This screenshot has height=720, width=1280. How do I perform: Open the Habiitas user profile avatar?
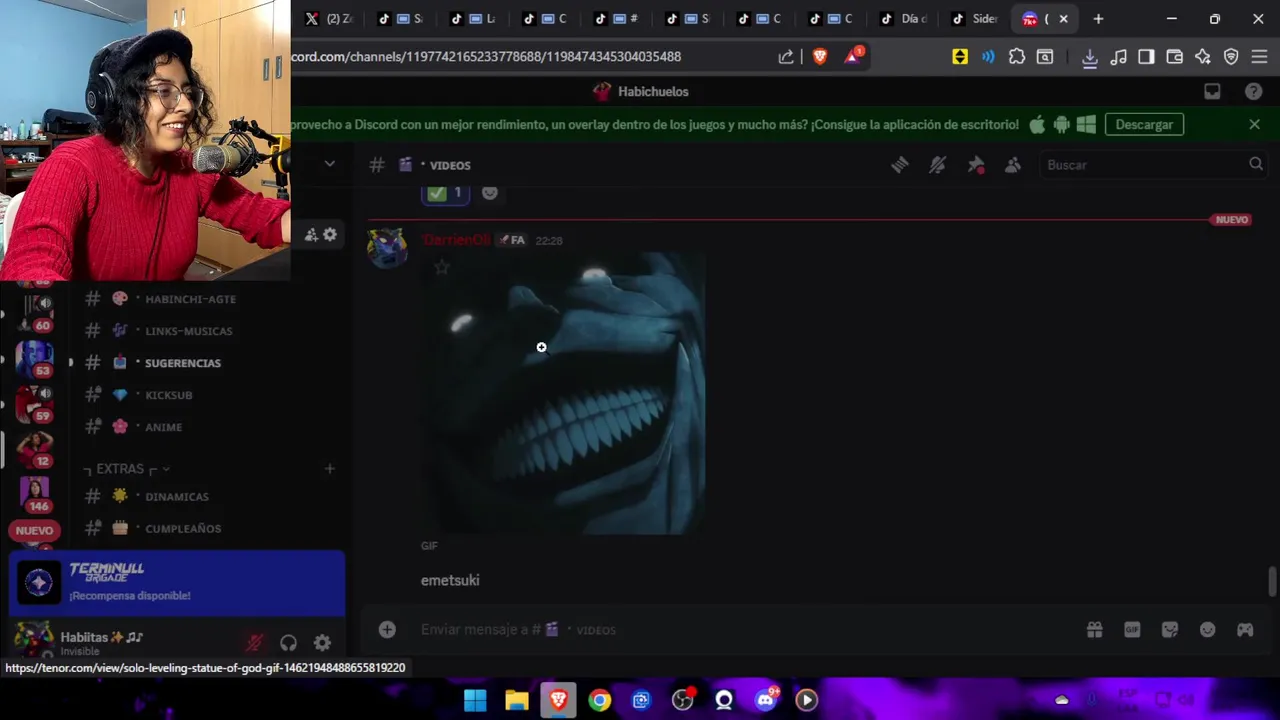coord(34,640)
